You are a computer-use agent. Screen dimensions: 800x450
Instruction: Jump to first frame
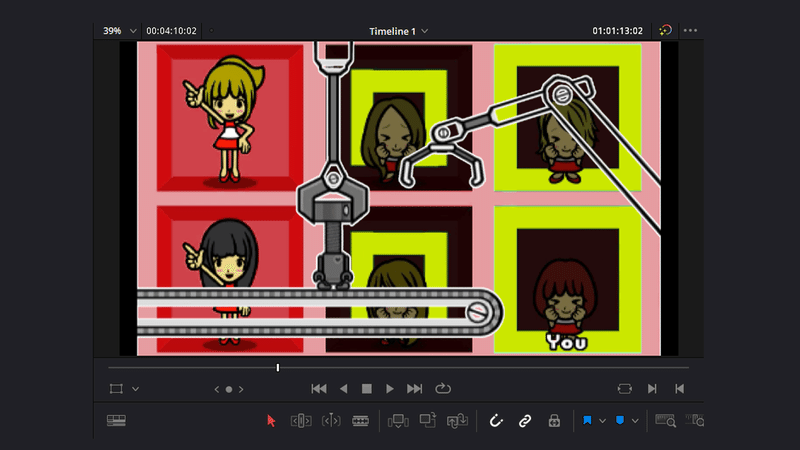point(319,389)
